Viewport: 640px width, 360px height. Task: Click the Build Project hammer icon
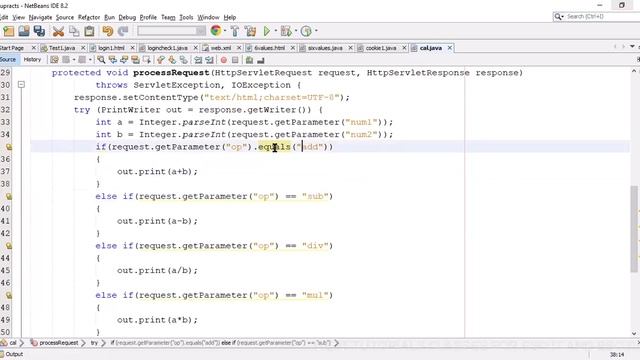tap(235, 31)
